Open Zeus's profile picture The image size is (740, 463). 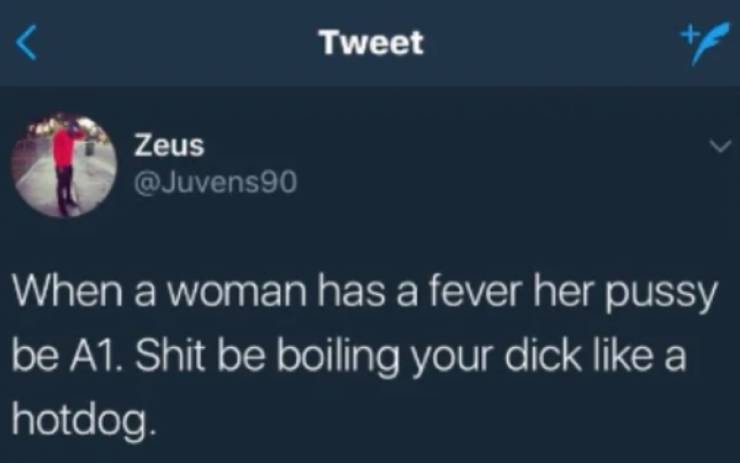click(64, 165)
